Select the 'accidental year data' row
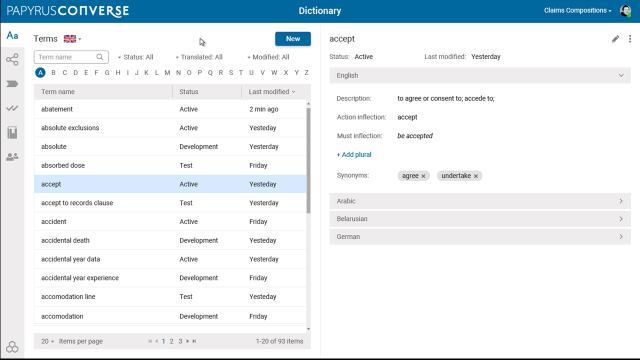 pyautogui.click(x=170, y=259)
